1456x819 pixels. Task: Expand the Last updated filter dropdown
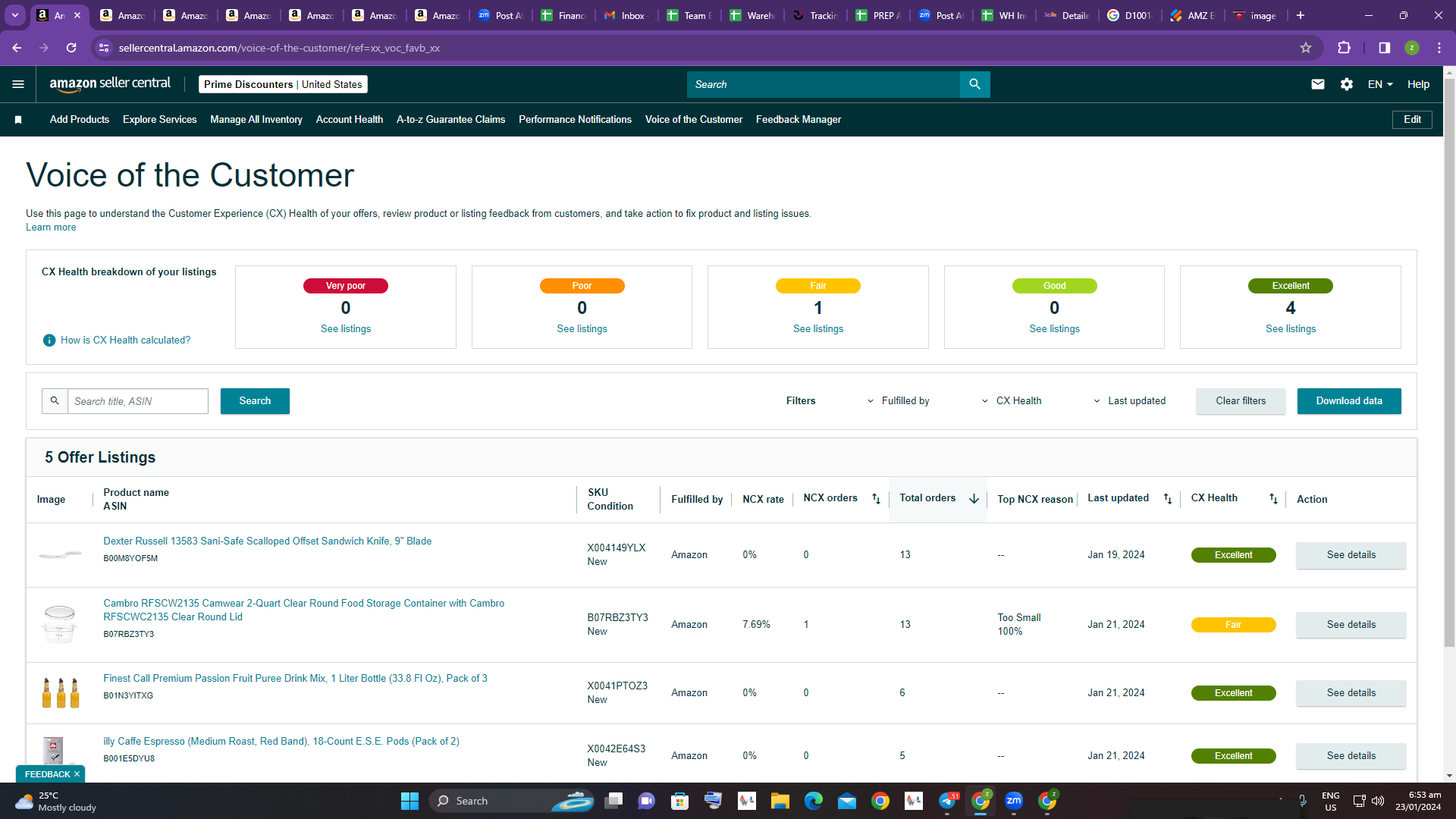[x=1129, y=401]
